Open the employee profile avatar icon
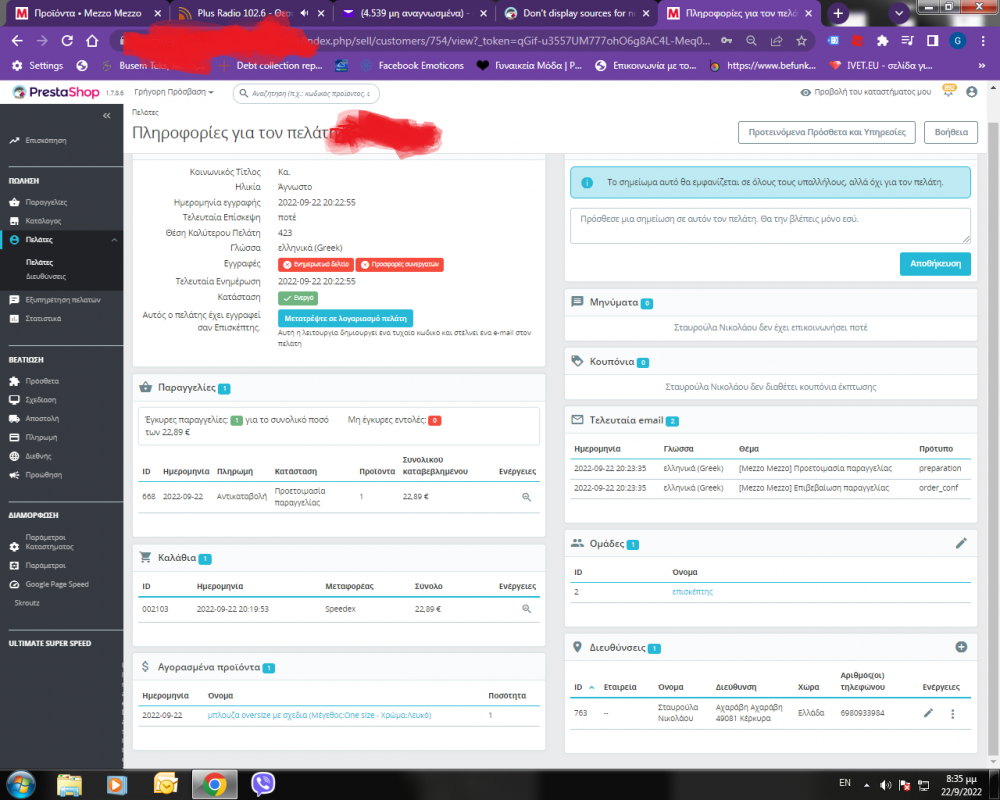This screenshot has width=1000, height=800. (971, 92)
